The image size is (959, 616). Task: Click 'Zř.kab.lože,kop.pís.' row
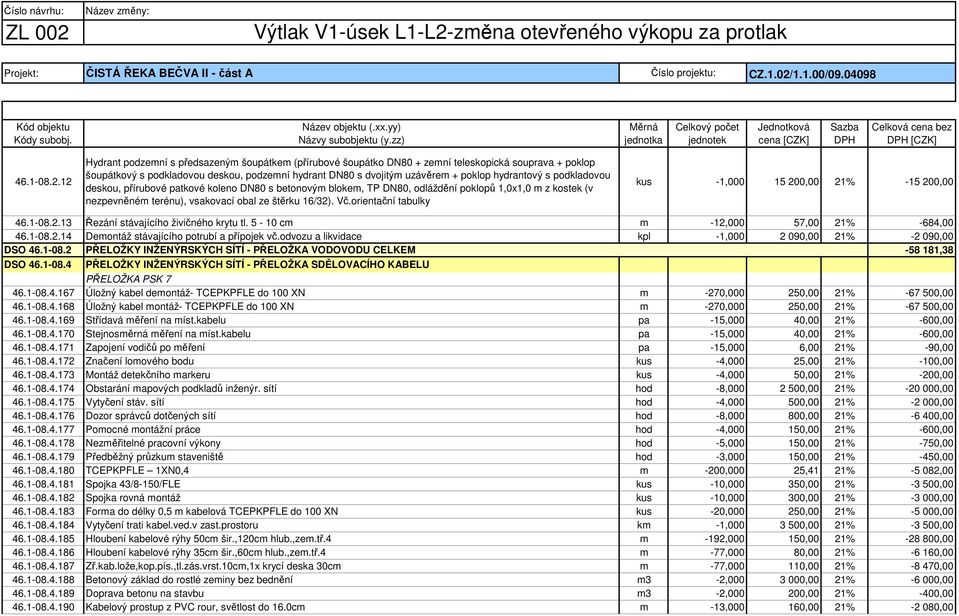479,566
